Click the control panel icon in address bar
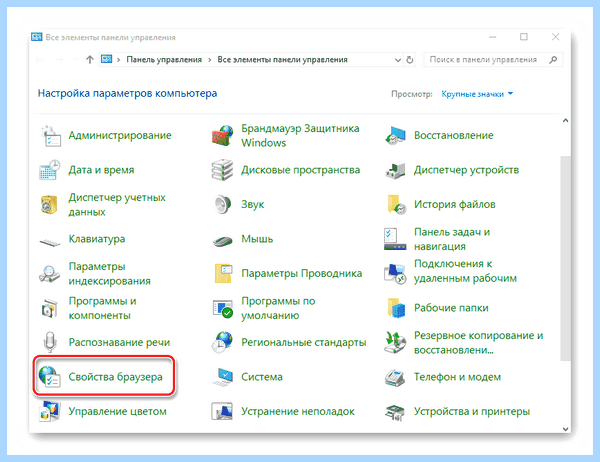The width and height of the screenshot is (600, 462). [x=106, y=59]
